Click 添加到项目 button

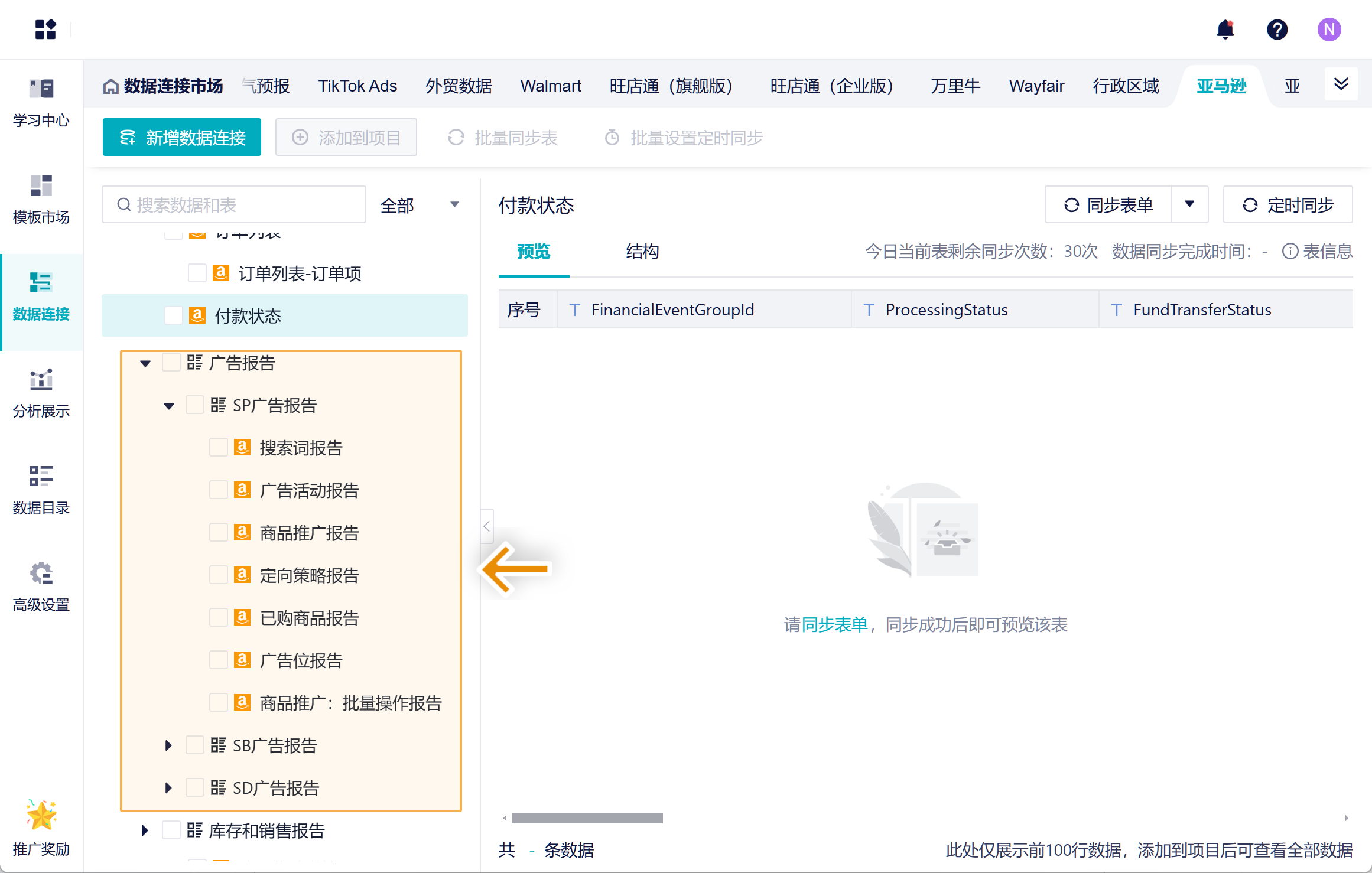pos(346,137)
